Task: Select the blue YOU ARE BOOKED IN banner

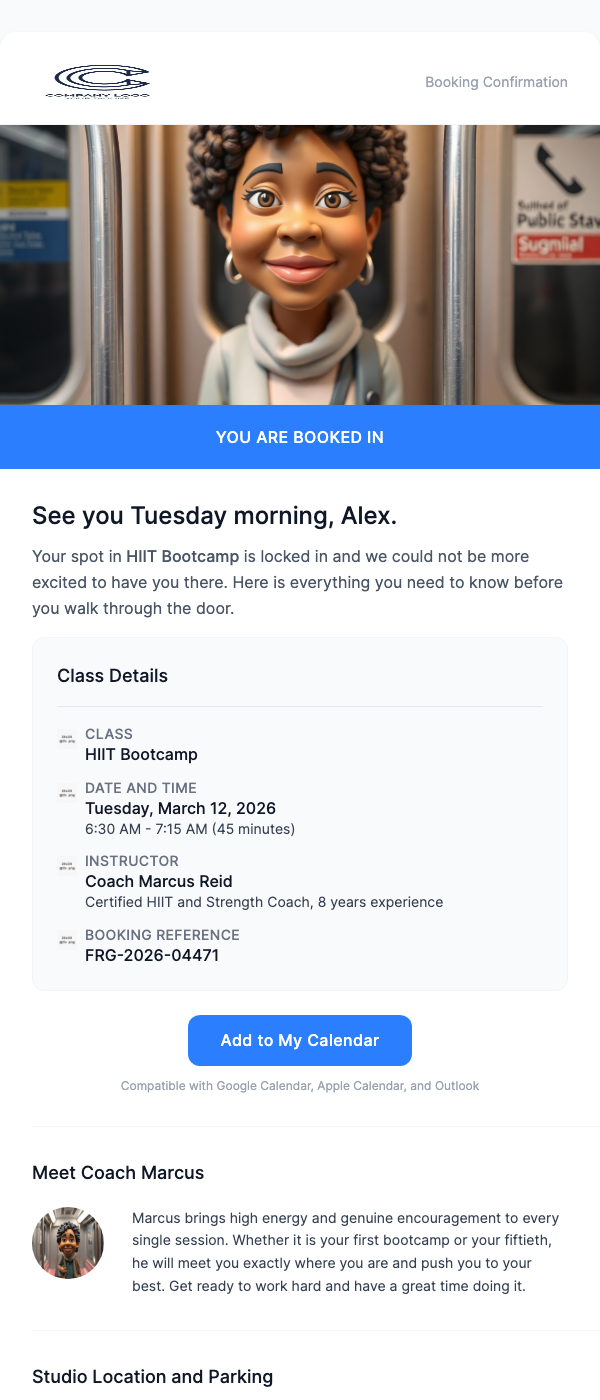Action: 300,437
